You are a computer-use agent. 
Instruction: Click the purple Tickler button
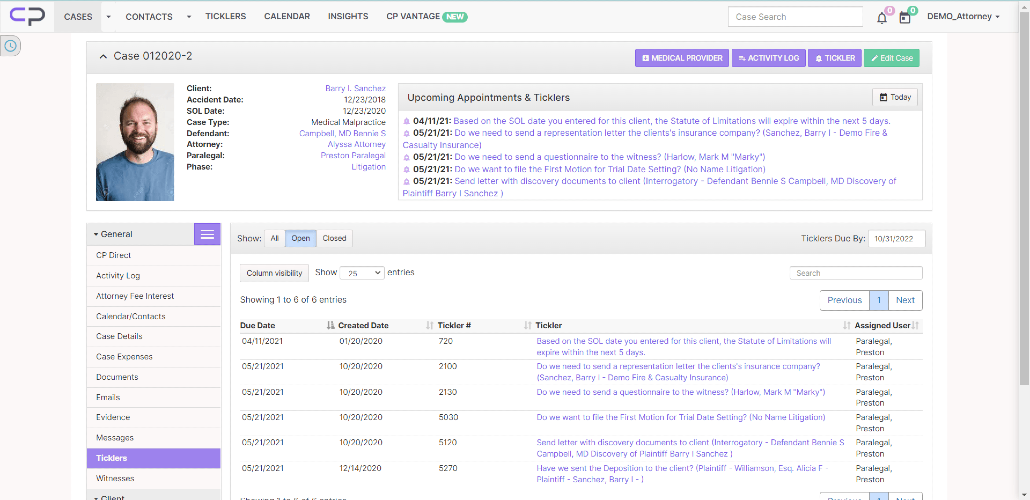point(835,58)
